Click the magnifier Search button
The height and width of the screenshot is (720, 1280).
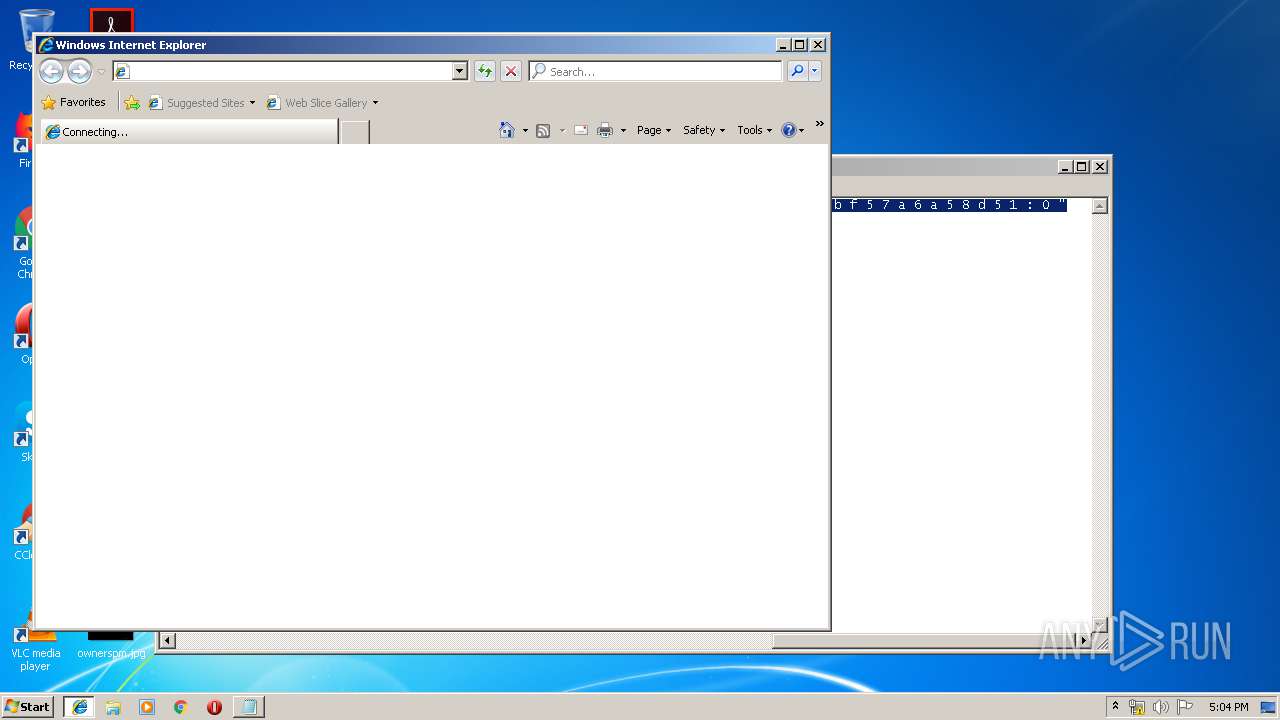(797, 71)
